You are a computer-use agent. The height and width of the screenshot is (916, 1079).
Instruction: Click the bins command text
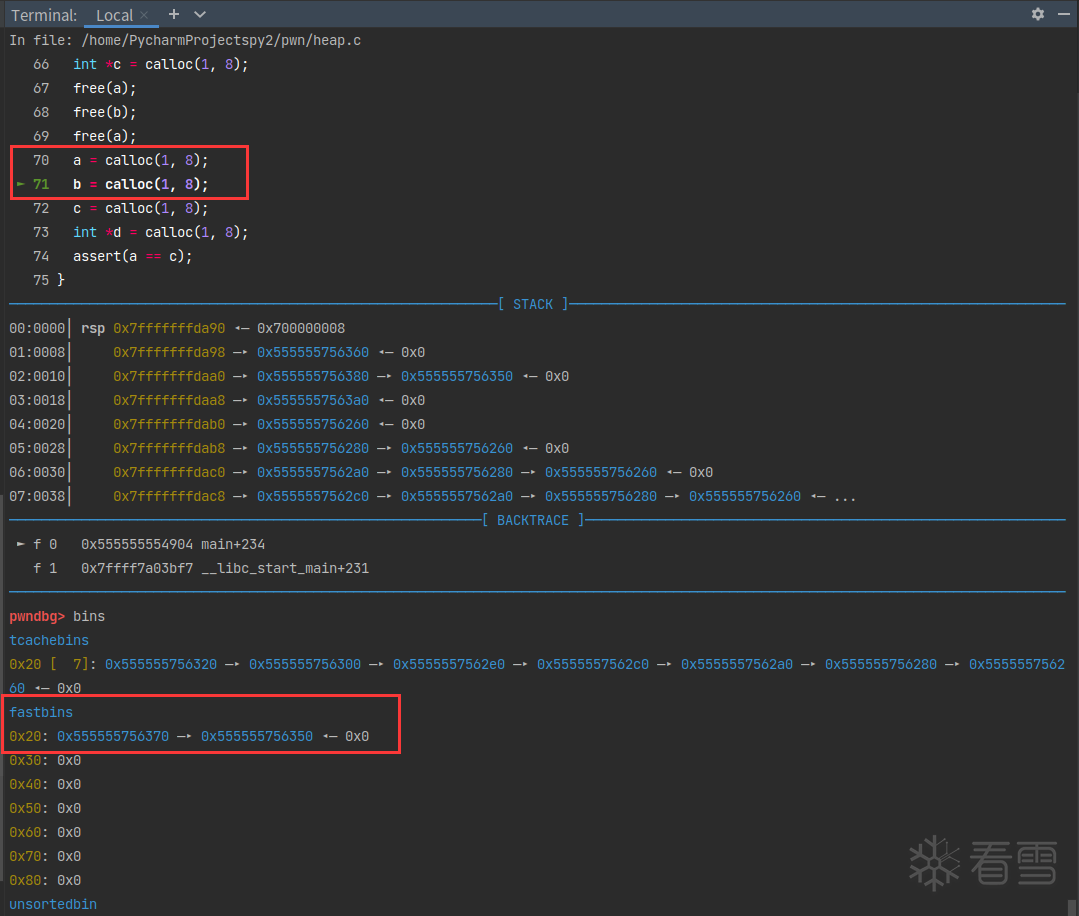coord(89,617)
